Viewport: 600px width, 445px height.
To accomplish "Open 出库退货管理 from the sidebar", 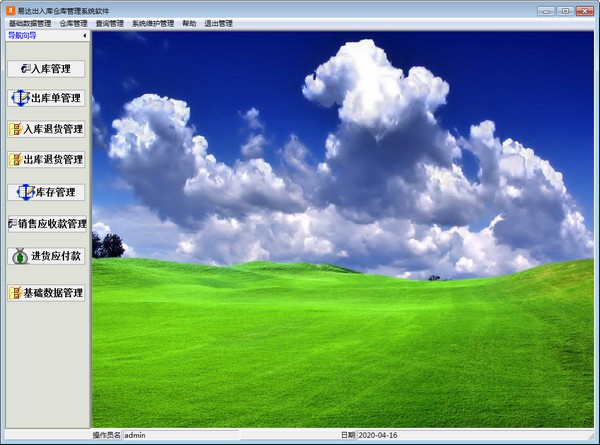I will click(46, 159).
